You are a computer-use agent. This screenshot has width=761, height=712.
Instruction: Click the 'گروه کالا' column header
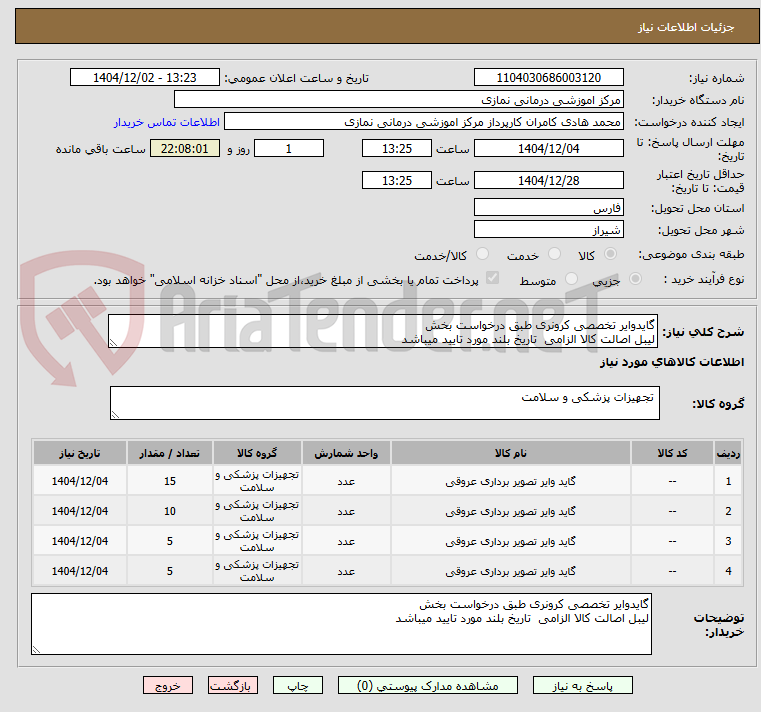point(257,453)
